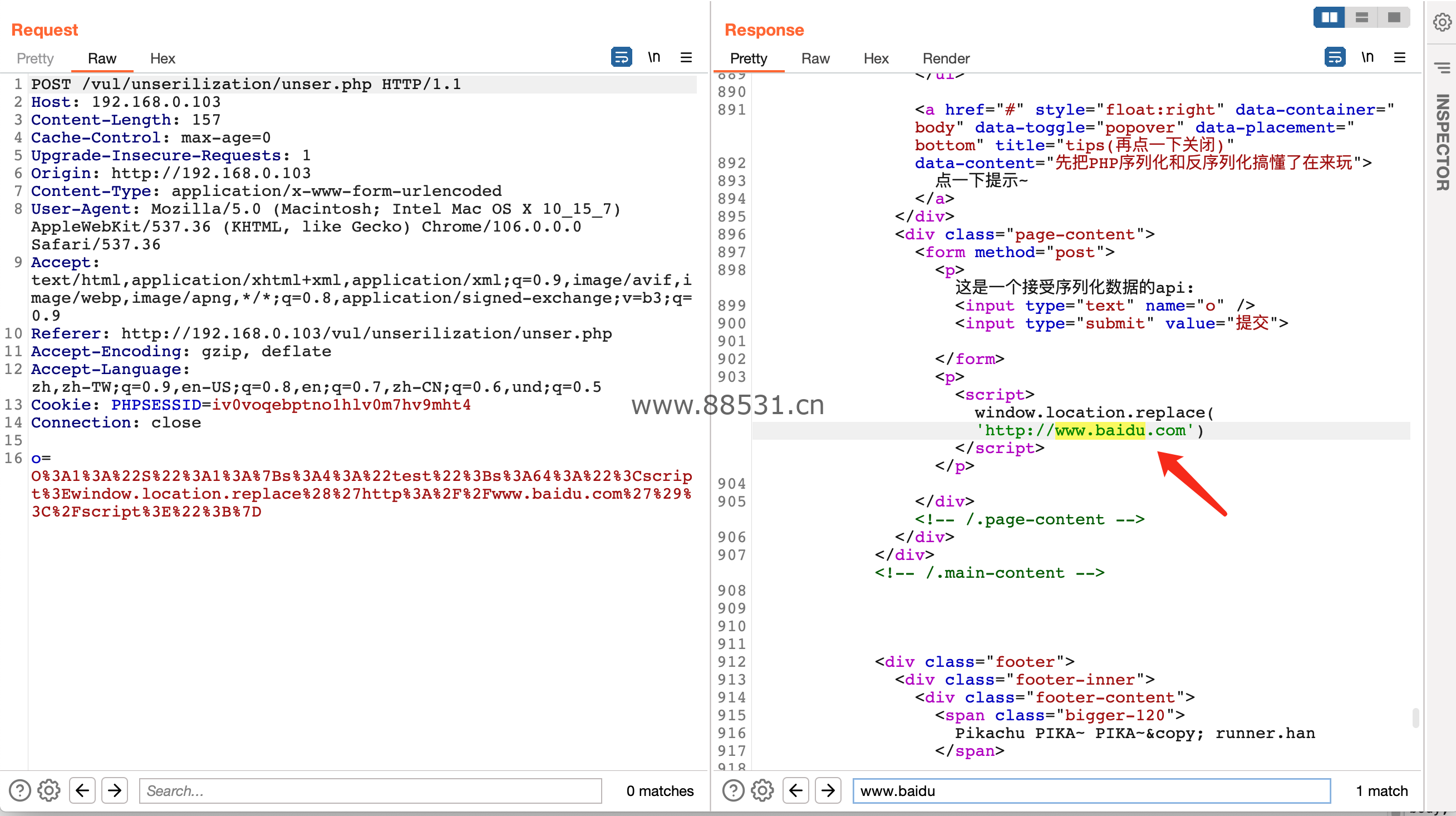
Task: Select the Response Pretty tab
Action: [x=749, y=59]
